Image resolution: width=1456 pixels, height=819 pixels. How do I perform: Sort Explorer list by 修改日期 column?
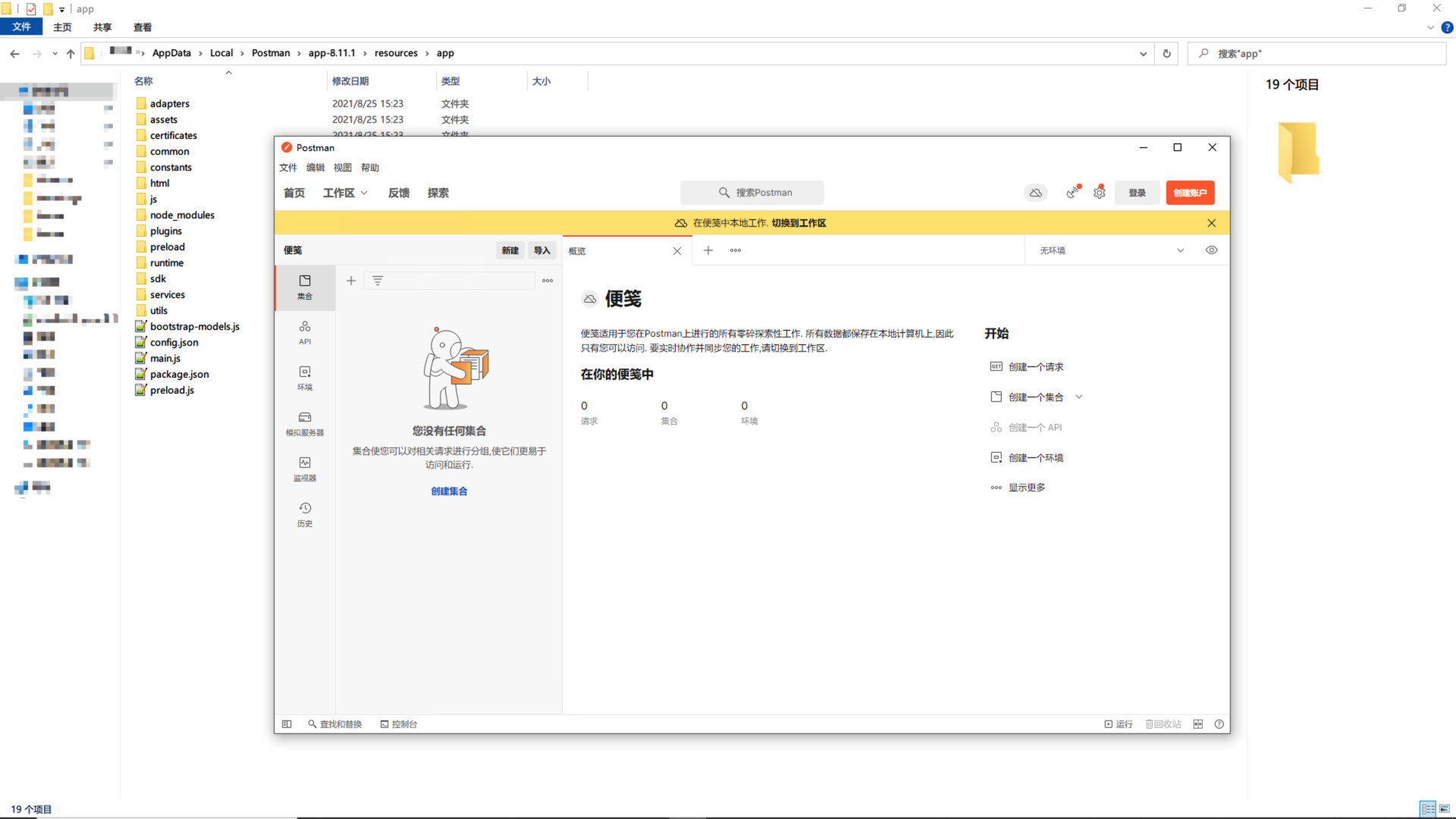(350, 81)
